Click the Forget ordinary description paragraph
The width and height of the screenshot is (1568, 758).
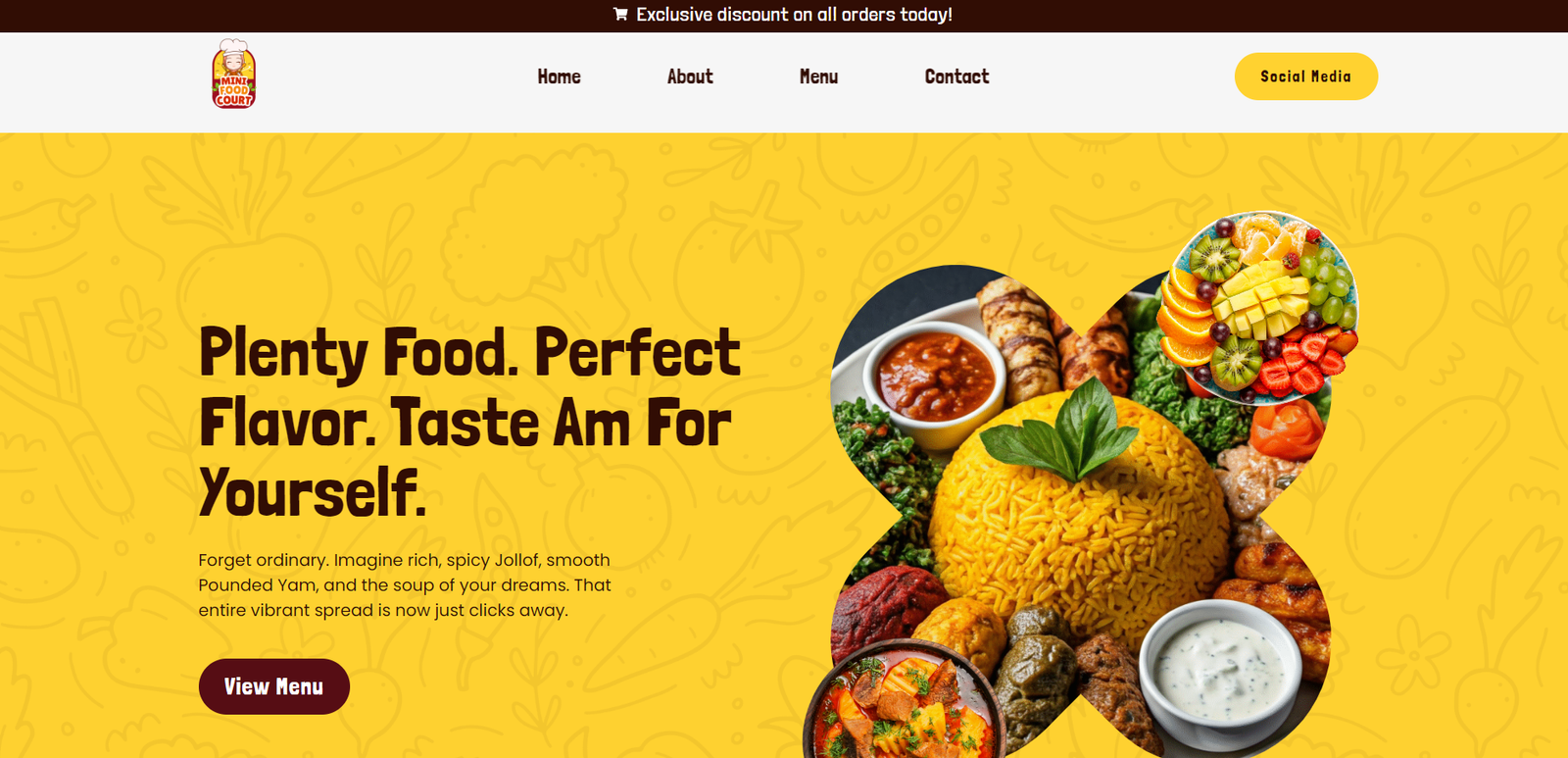405,585
